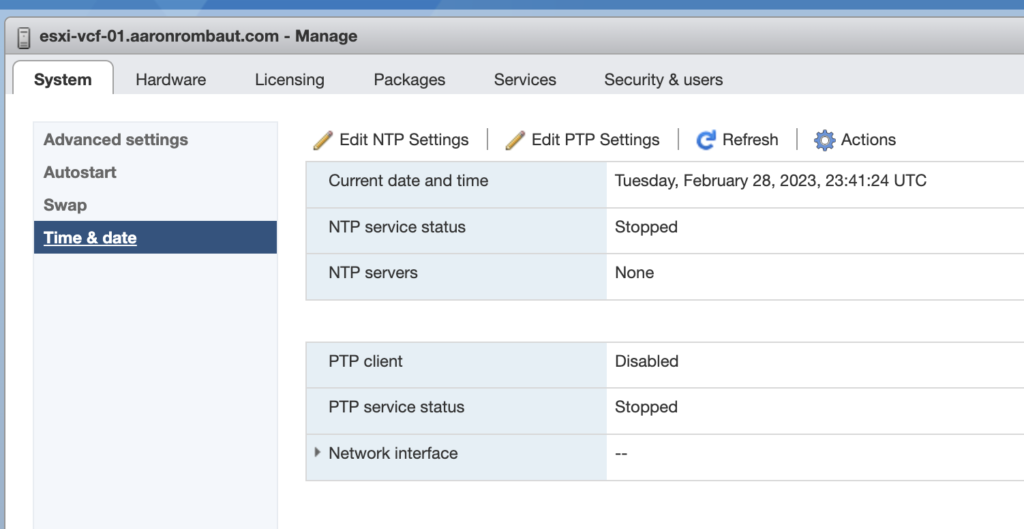1024x529 pixels.
Task: Open Advanced settings in the sidebar
Action: pos(116,140)
